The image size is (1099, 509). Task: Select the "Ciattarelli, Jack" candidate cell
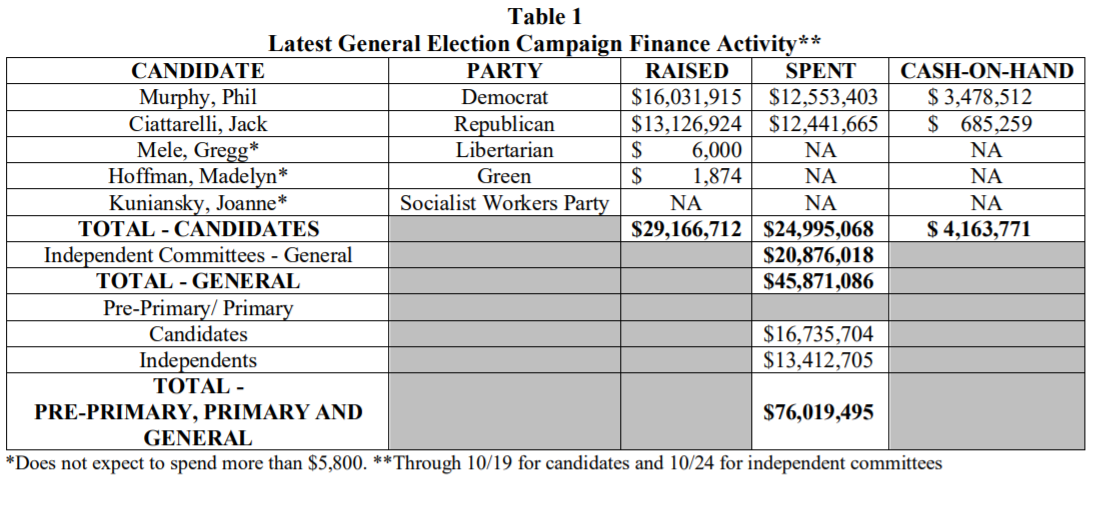coord(198,124)
